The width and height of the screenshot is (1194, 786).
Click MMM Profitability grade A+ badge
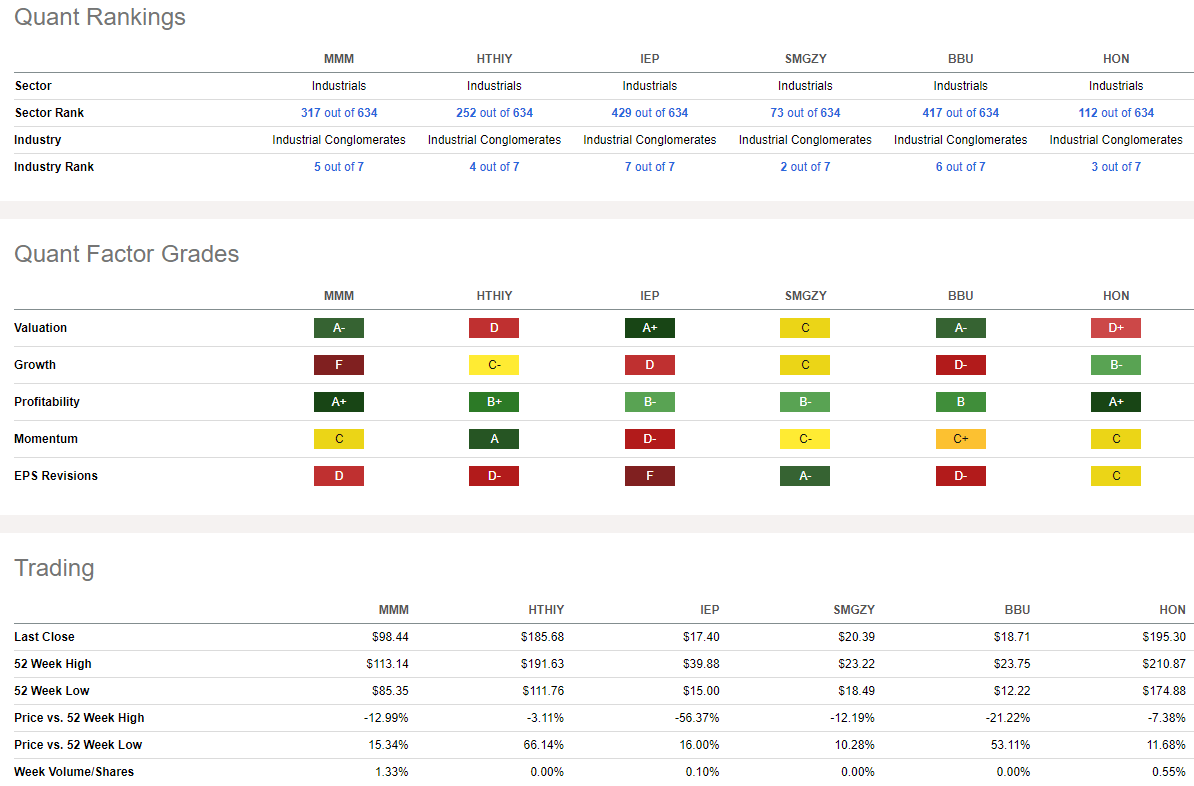[x=339, y=402]
